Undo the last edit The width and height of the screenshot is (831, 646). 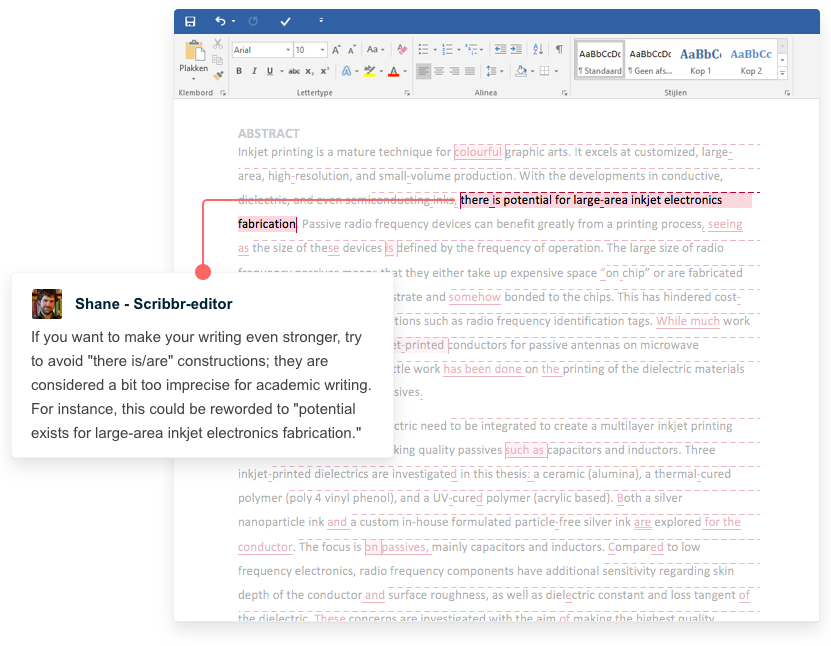[217, 21]
